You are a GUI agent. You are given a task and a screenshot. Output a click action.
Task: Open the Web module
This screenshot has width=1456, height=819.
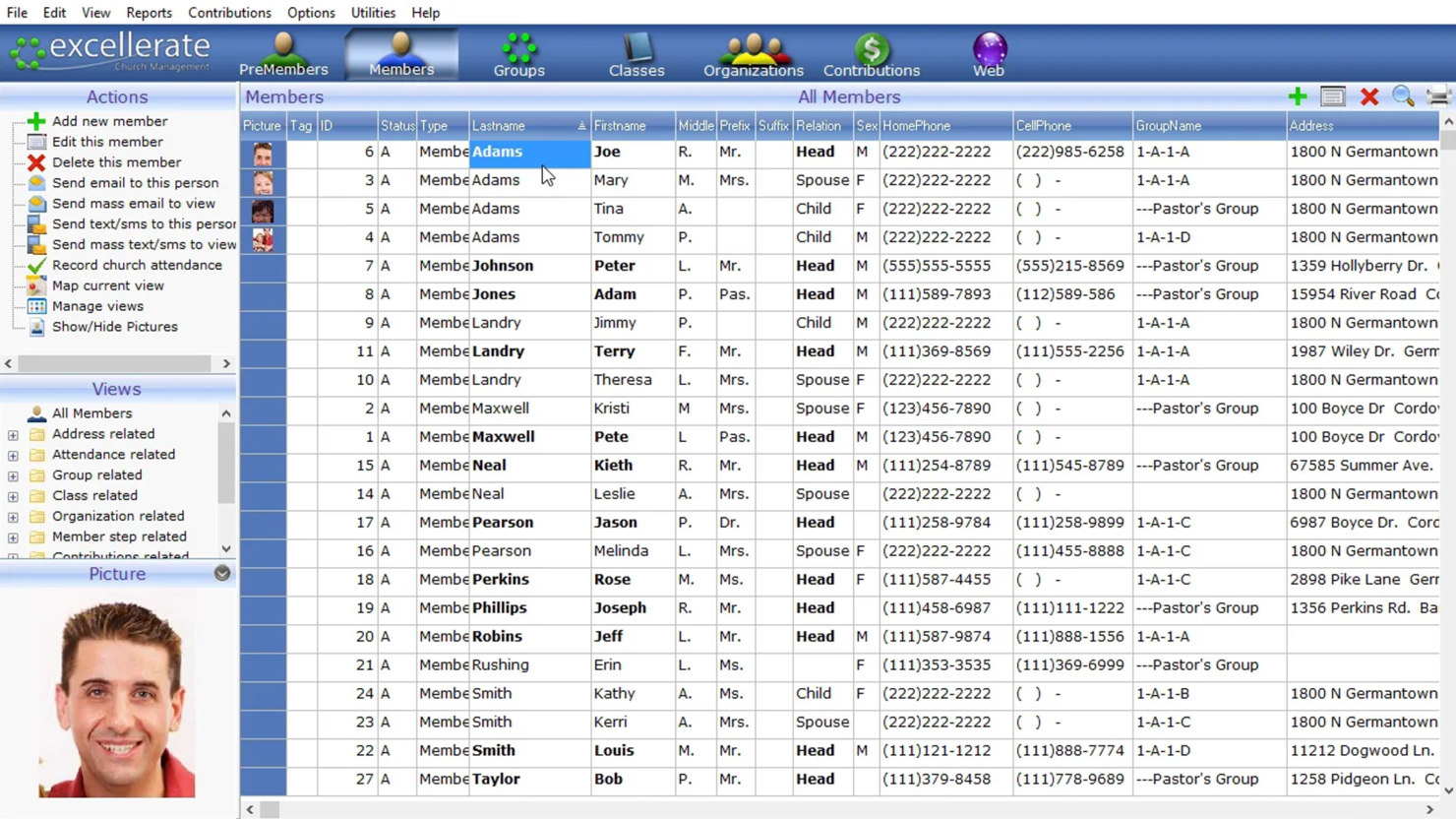(x=988, y=54)
